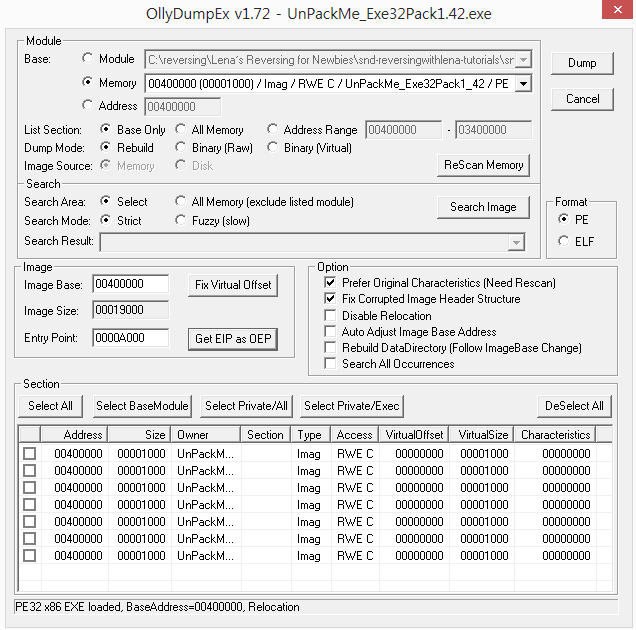Viewport: 636px width, 630px height.
Task: Check the first section row checkbox
Action: pos(30,454)
